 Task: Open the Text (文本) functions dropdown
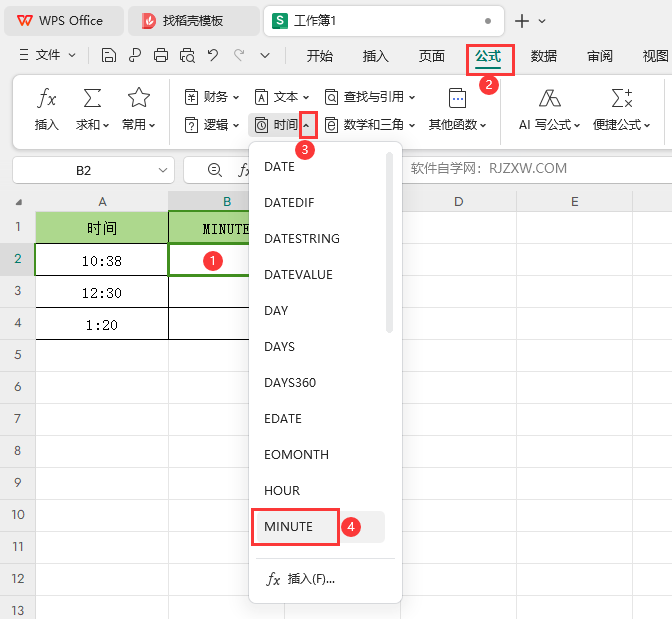(282, 97)
